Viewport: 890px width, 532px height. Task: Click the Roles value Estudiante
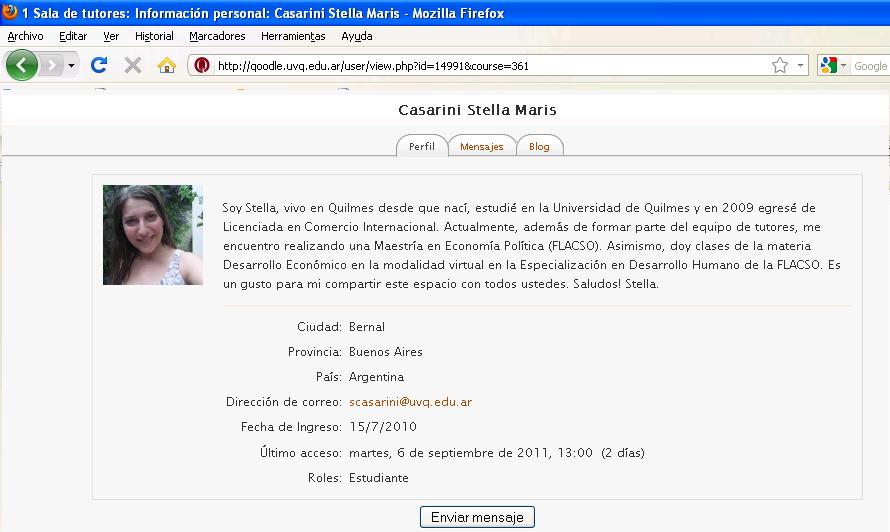379,478
